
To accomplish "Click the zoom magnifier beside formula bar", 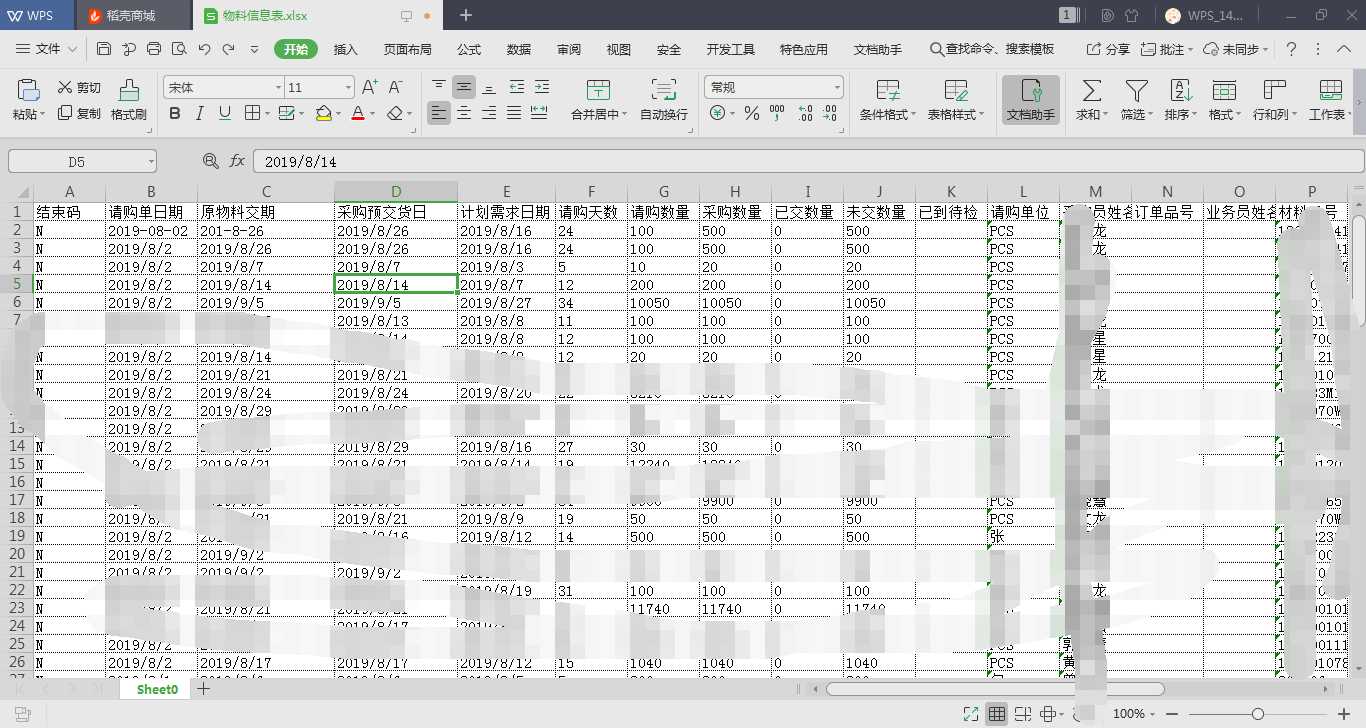I will (x=210, y=160).
